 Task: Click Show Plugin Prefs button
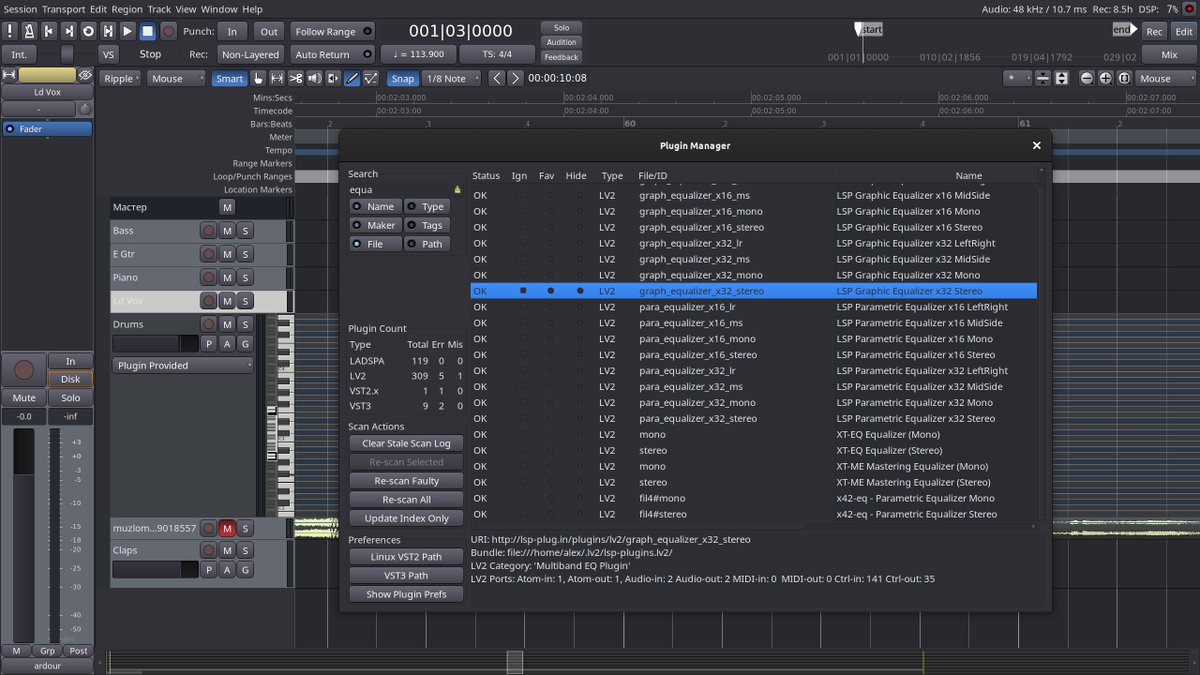pos(406,594)
